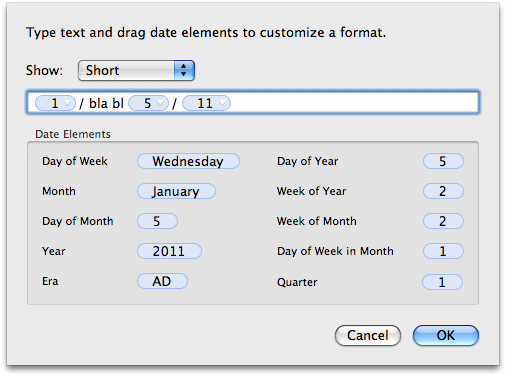Screen dimensions: 506x376
Task: Select the Day of Month token 5
Action: [x=157, y=221]
